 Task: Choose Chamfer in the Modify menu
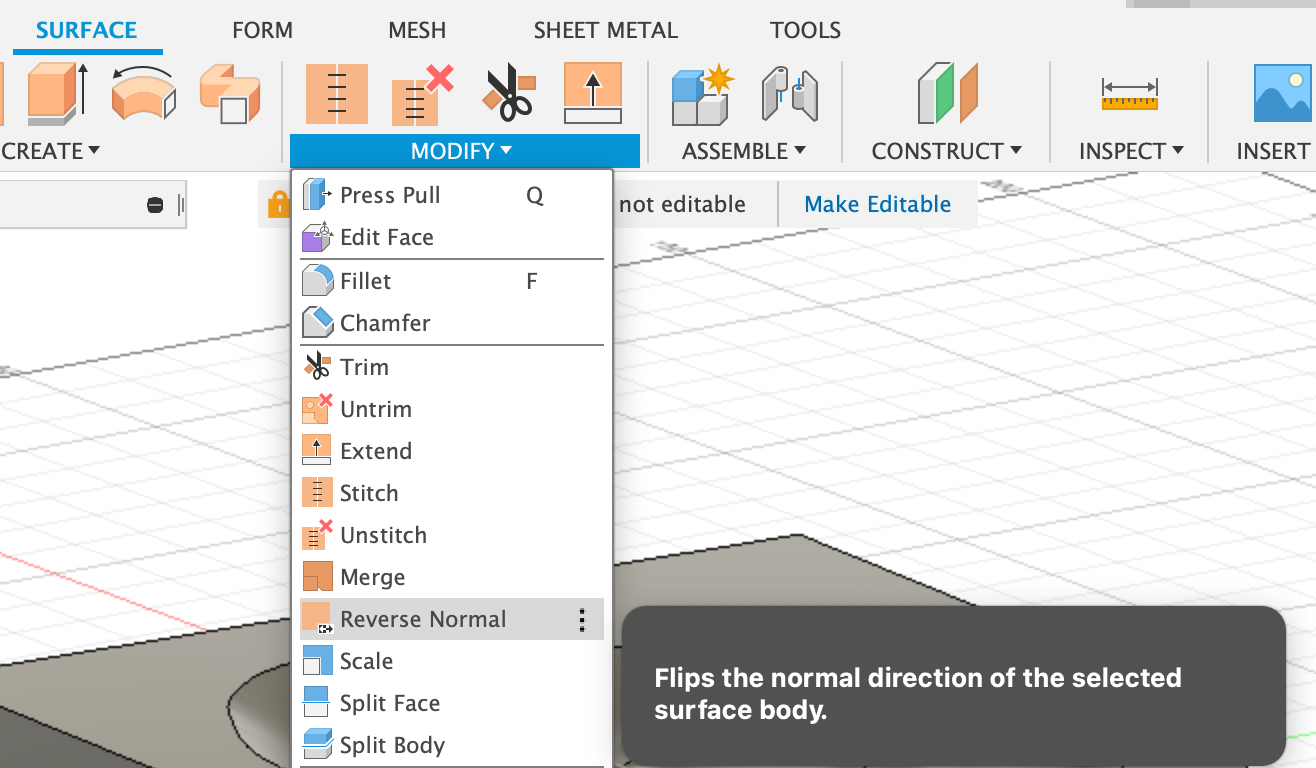[x=385, y=322]
